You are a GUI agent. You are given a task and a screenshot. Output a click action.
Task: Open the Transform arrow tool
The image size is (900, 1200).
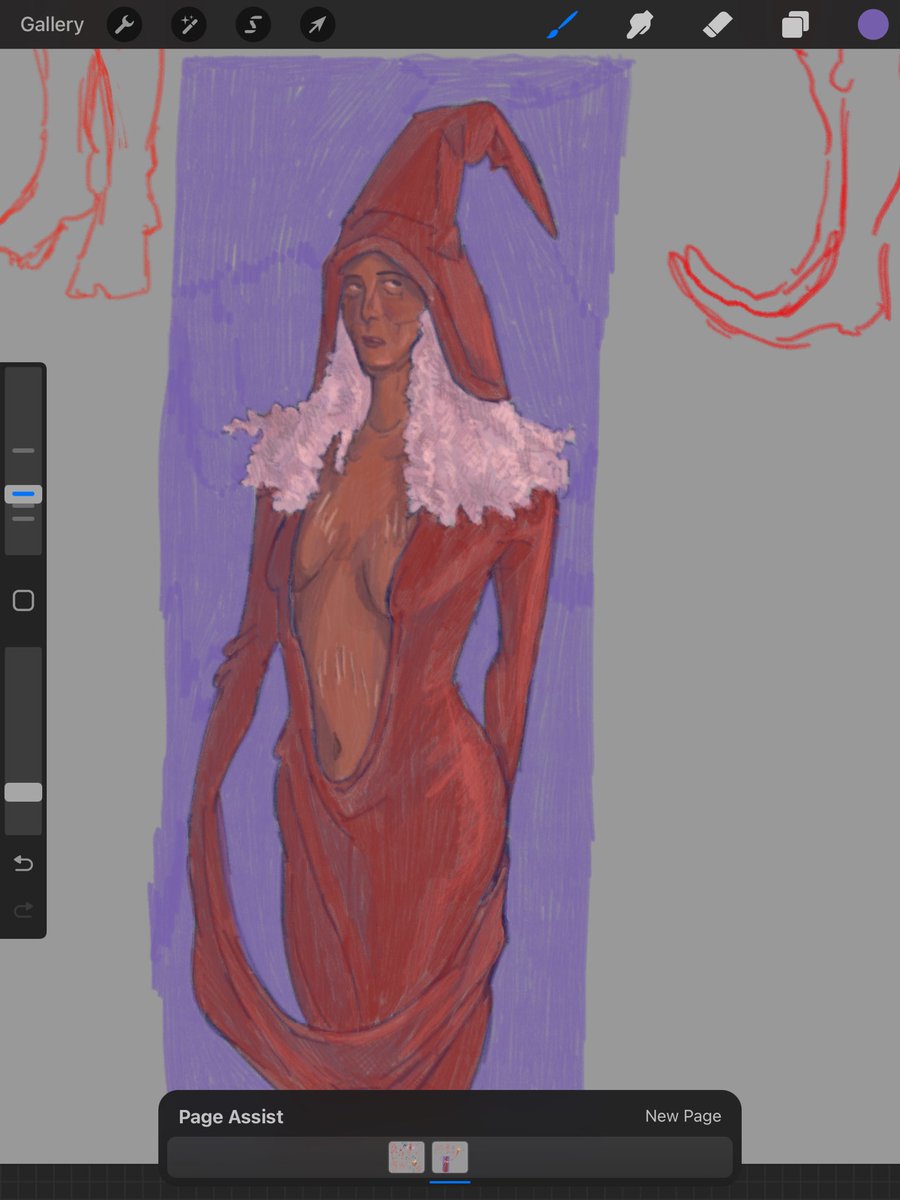point(316,24)
